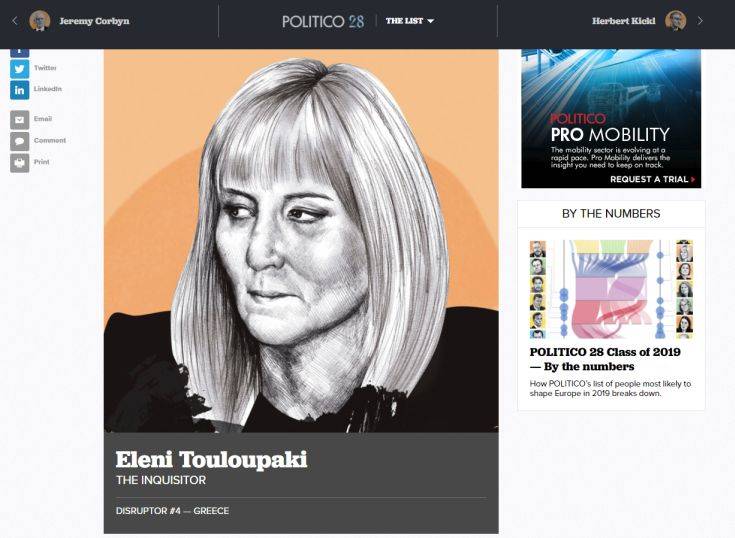Viewport: 735px width, 538px height.
Task: Go to previous profile with left arrow
Action: 15,21
